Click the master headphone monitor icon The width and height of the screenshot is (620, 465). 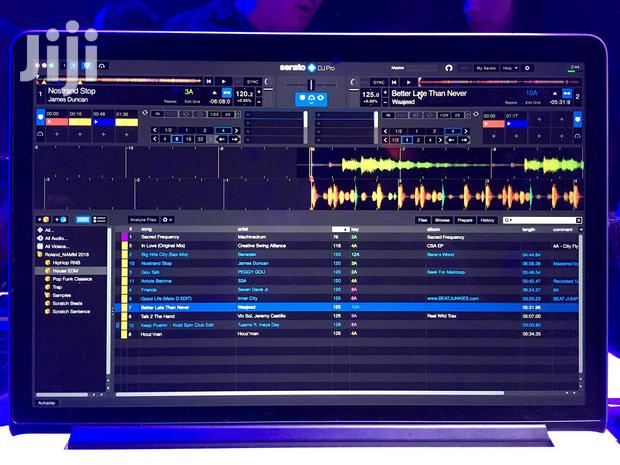(448, 68)
